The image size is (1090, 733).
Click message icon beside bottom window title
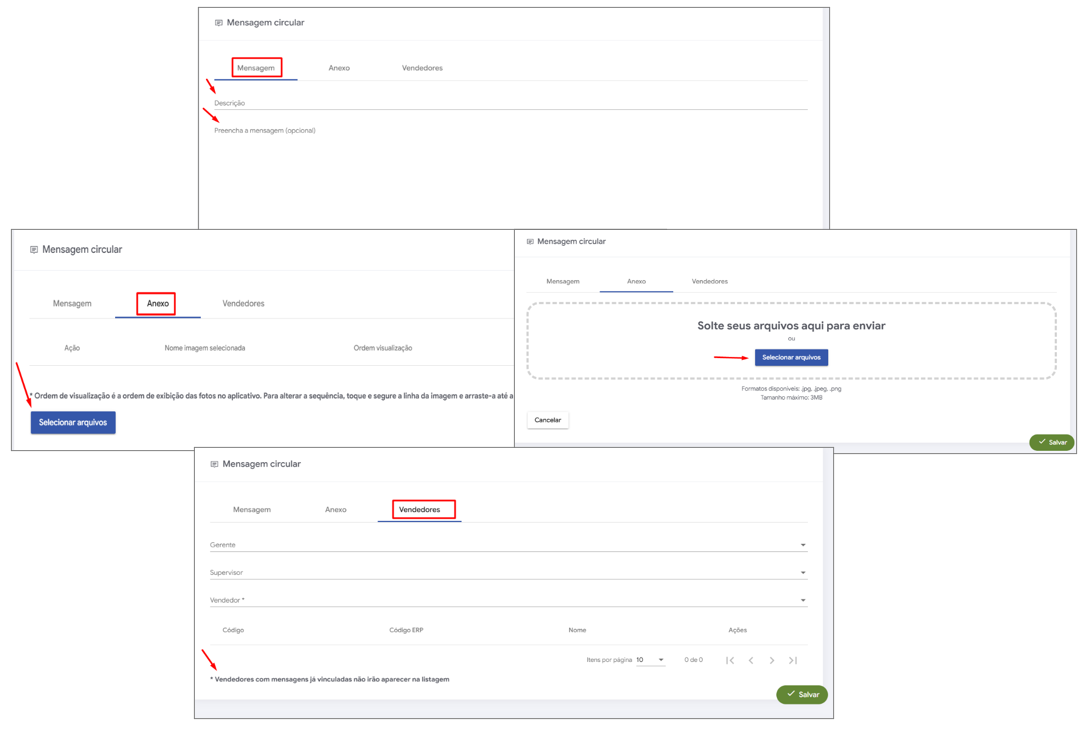click(x=214, y=465)
